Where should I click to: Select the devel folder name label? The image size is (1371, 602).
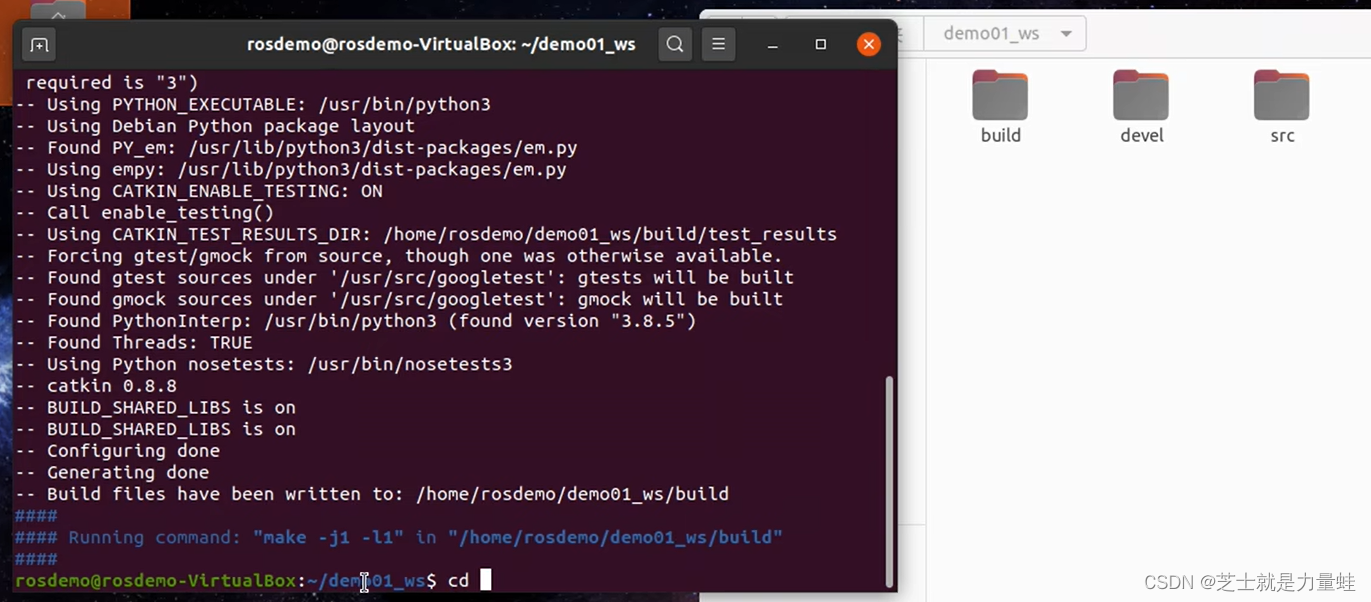pyautogui.click(x=1140, y=135)
